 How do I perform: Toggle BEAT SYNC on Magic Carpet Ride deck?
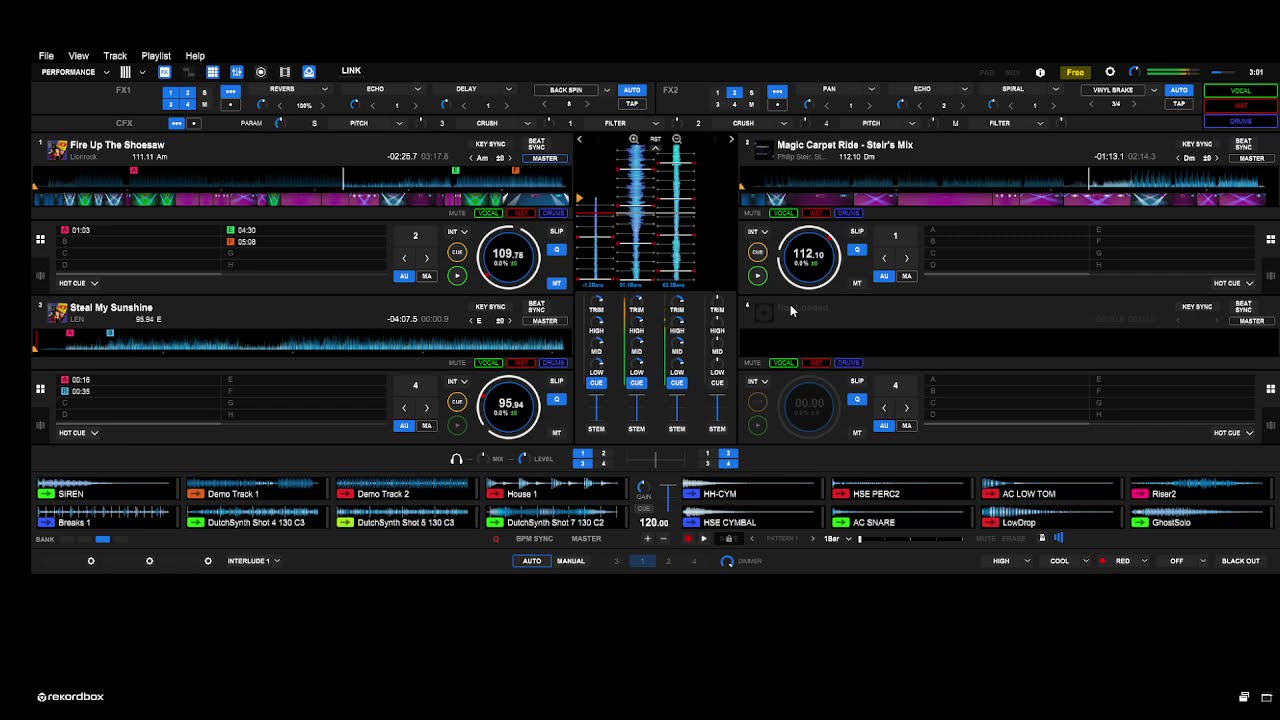coord(1243,145)
